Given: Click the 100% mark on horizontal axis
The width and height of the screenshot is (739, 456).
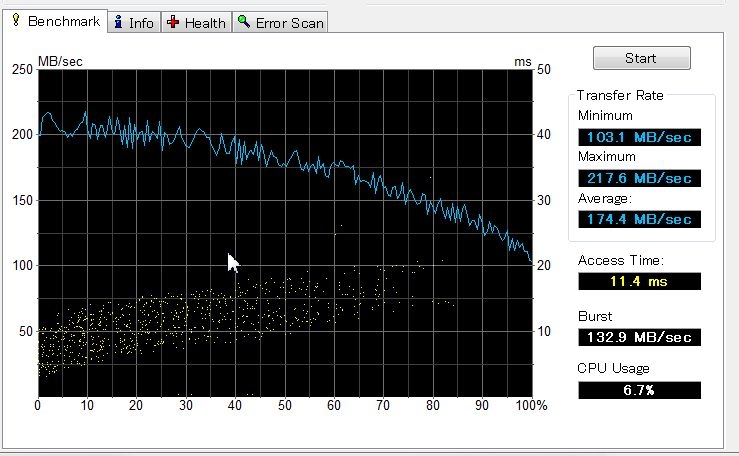Looking at the screenshot, I should click(x=531, y=406).
